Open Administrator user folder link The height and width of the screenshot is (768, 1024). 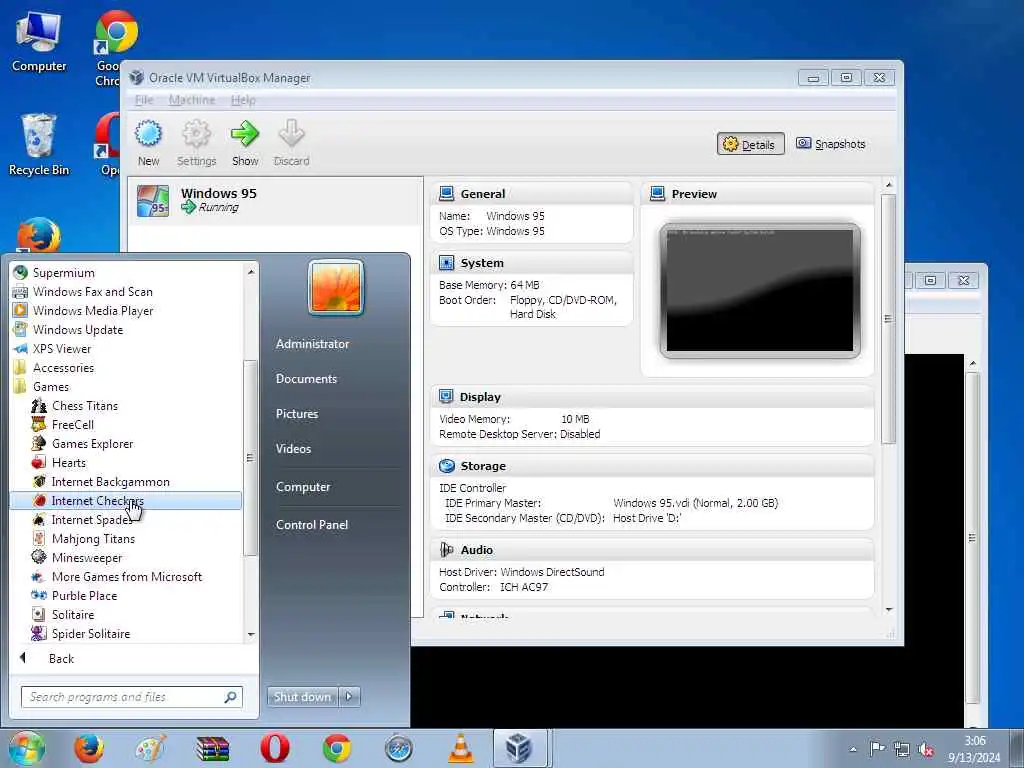[x=312, y=344]
